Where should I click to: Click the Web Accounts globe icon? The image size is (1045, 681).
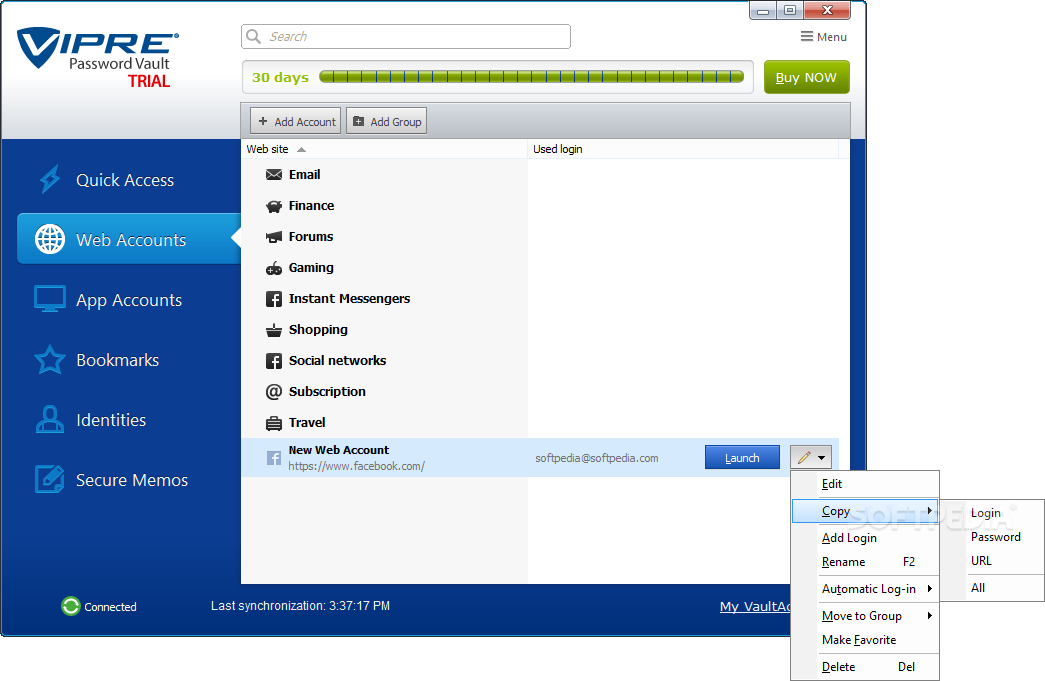click(x=50, y=239)
